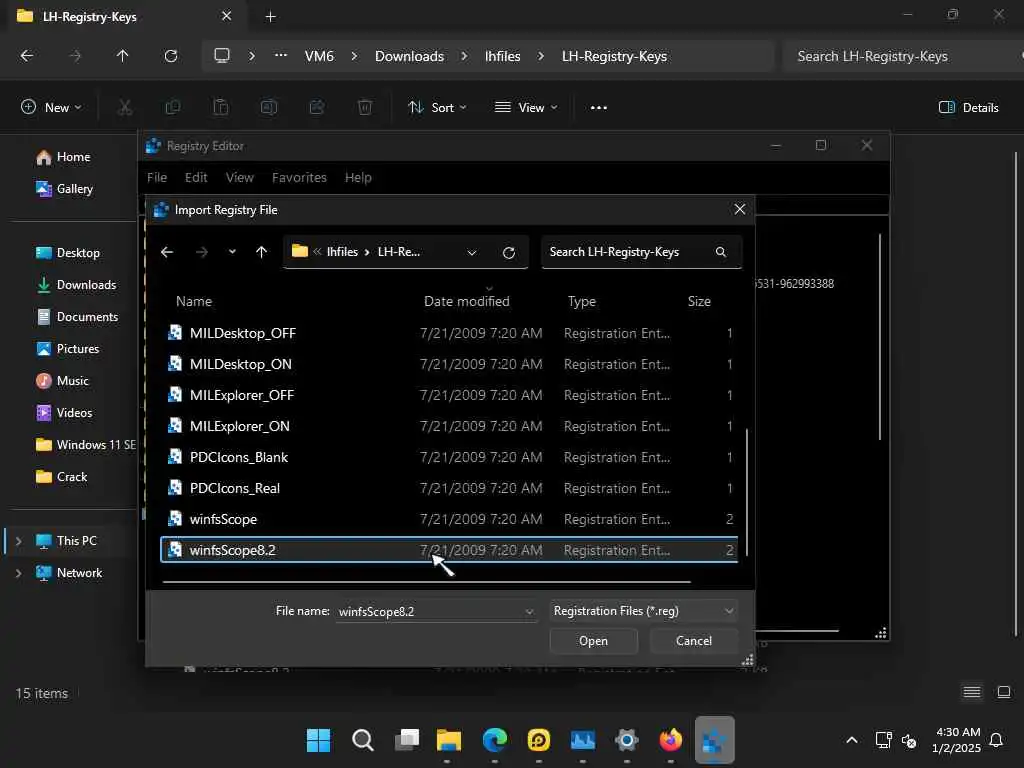Open the Windows Start menu
Viewport: 1024px width, 768px height.
tap(319, 740)
